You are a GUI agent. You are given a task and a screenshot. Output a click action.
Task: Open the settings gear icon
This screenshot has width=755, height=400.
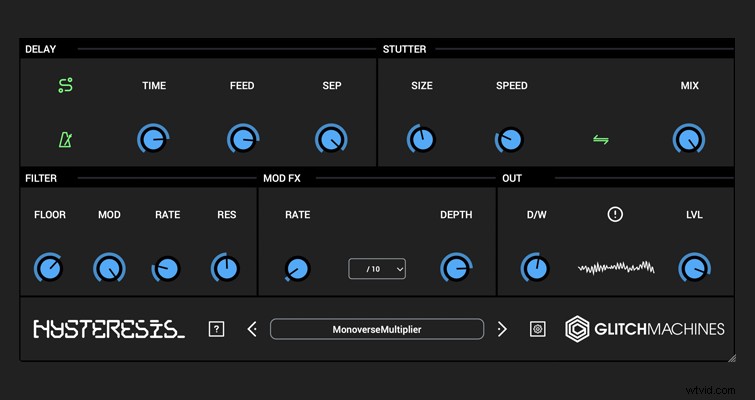[x=537, y=329]
